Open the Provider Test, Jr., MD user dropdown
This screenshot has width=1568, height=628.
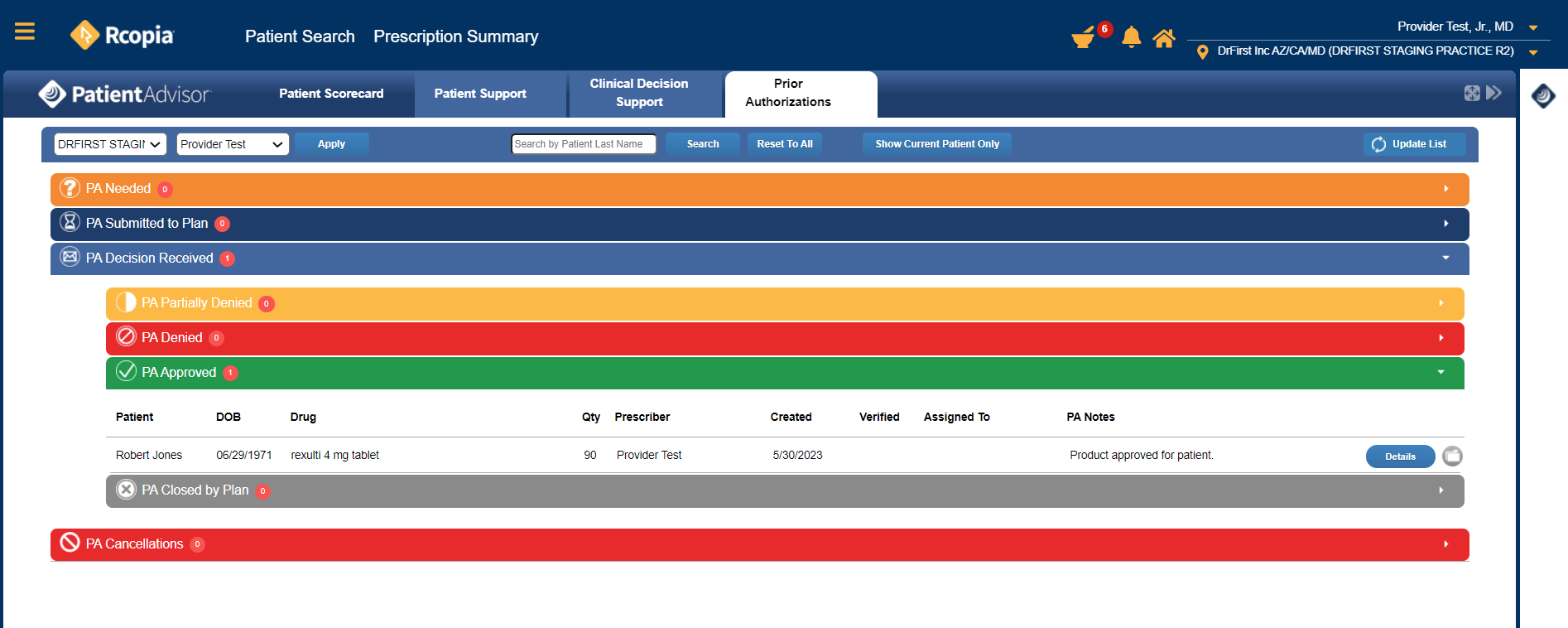[1533, 27]
